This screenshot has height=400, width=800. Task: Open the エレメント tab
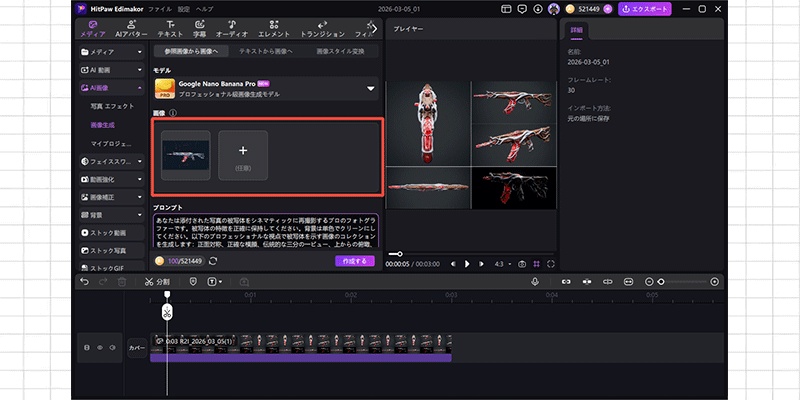274,29
